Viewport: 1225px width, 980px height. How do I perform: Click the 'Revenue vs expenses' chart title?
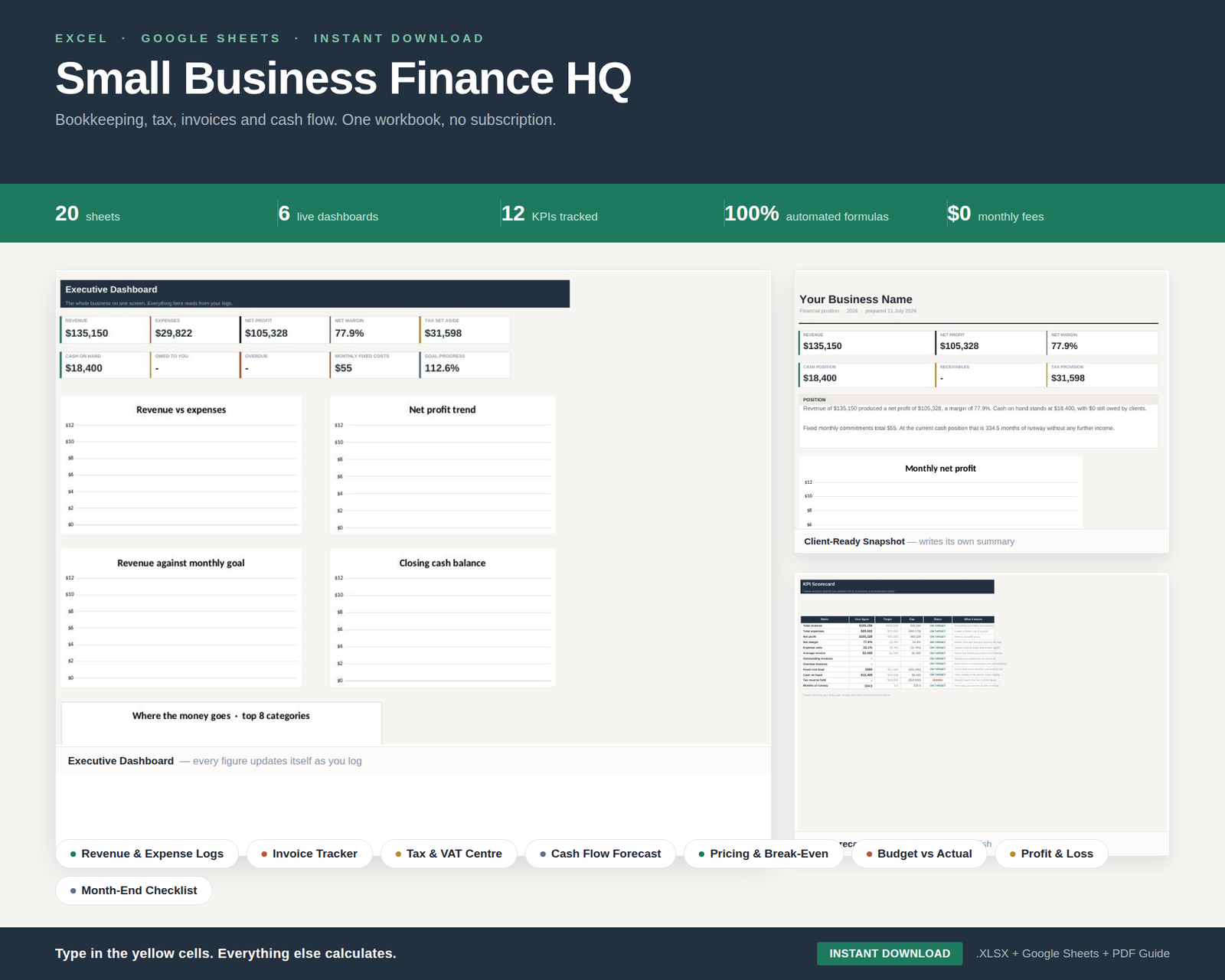tap(181, 410)
